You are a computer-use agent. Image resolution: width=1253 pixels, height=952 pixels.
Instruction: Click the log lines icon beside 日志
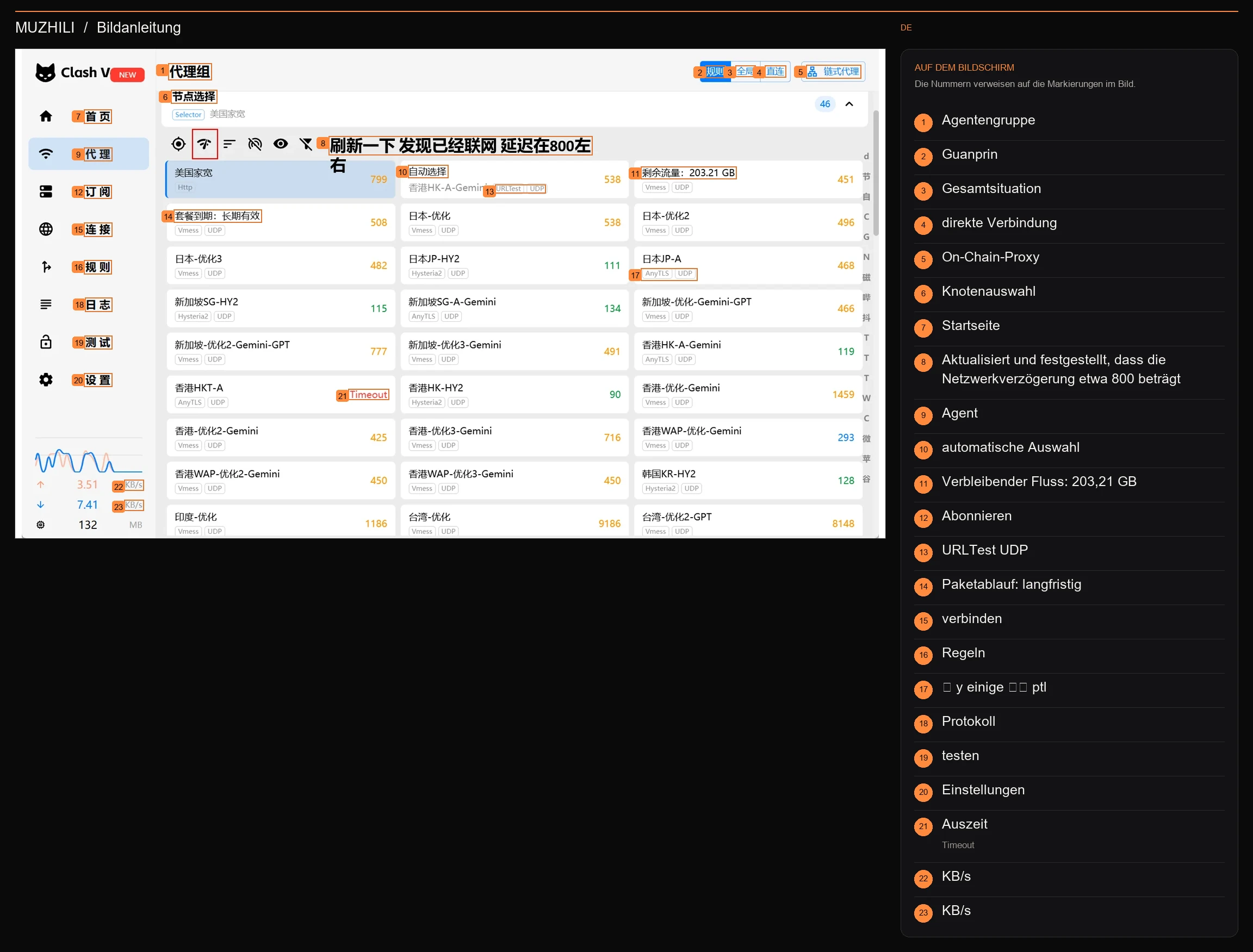pyautogui.click(x=46, y=304)
